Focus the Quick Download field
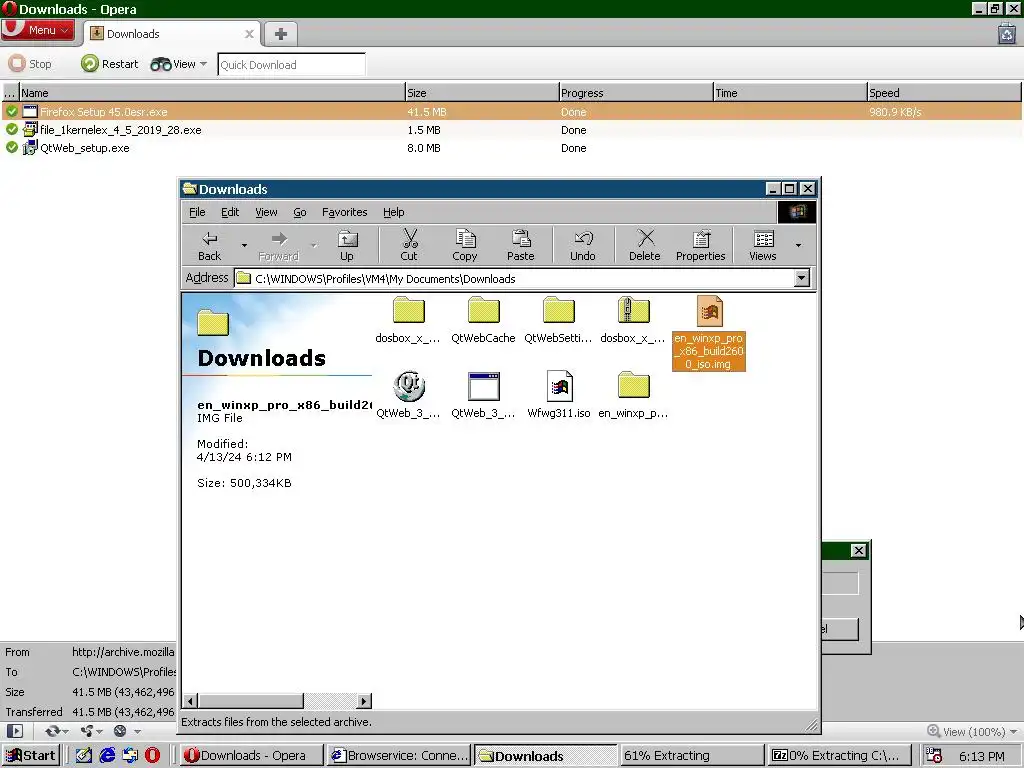The image size is (1024, 768). pos(291,65)
